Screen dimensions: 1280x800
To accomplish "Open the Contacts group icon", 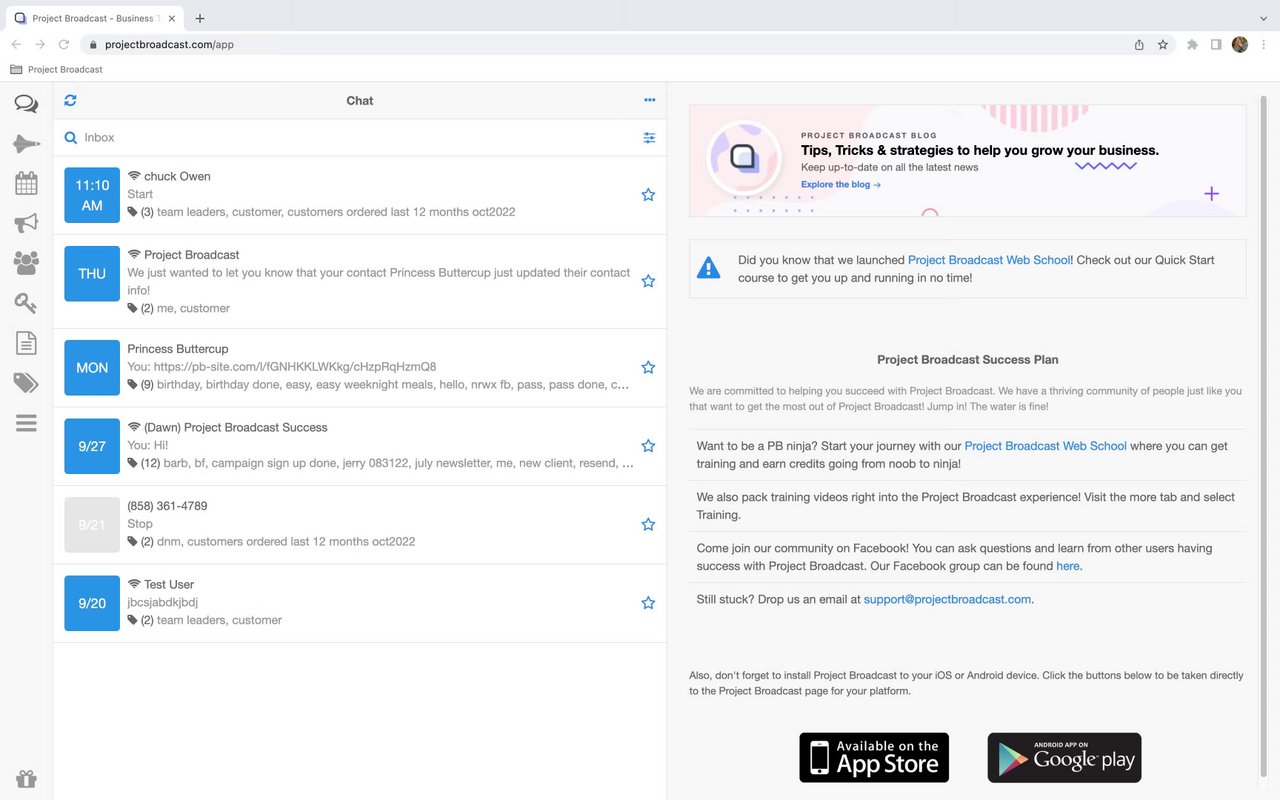I will pos(26,263).
